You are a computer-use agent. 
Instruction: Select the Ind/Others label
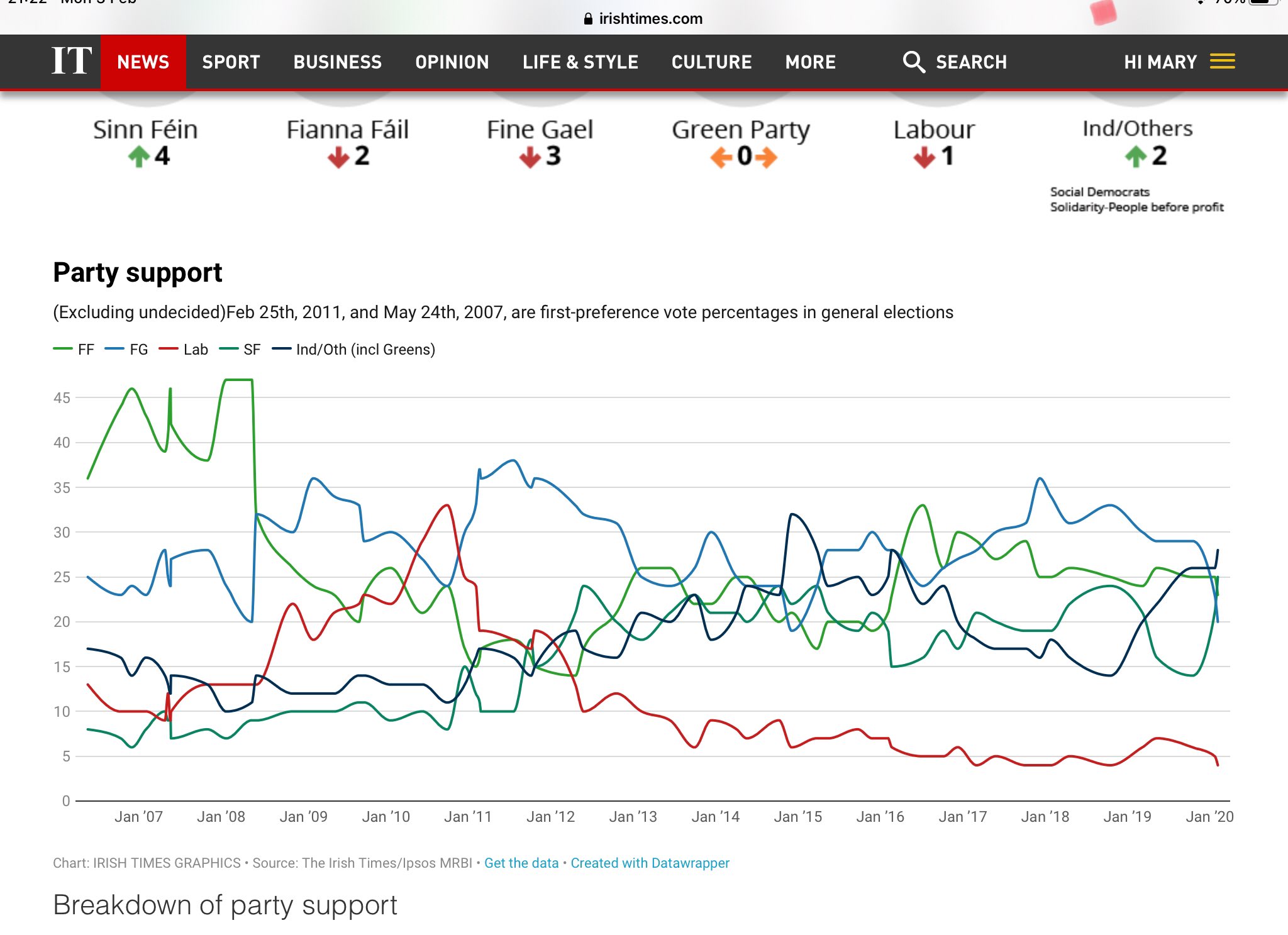coord(1137,128)
